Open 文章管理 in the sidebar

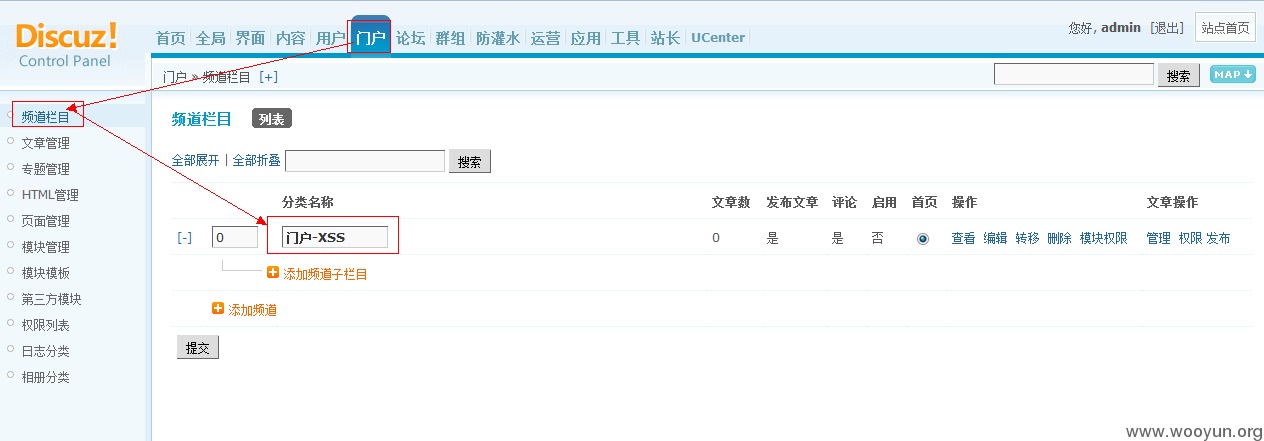[x=46, y=143]
